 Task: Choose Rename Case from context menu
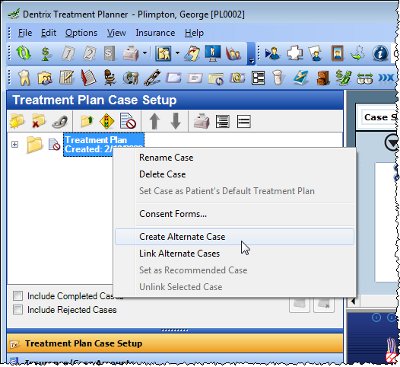(166, 158)
